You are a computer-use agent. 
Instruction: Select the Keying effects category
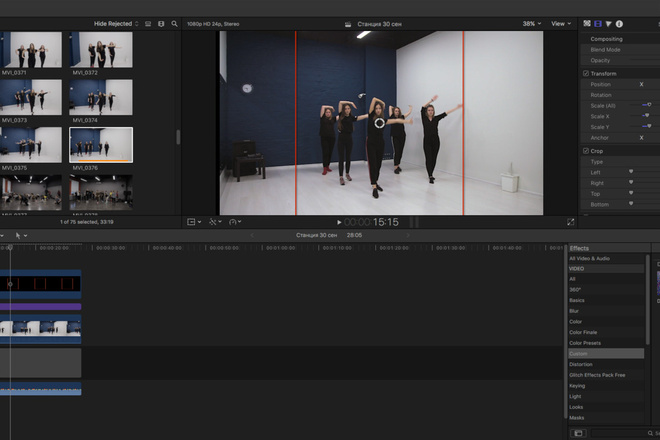[x=606, y=386]
